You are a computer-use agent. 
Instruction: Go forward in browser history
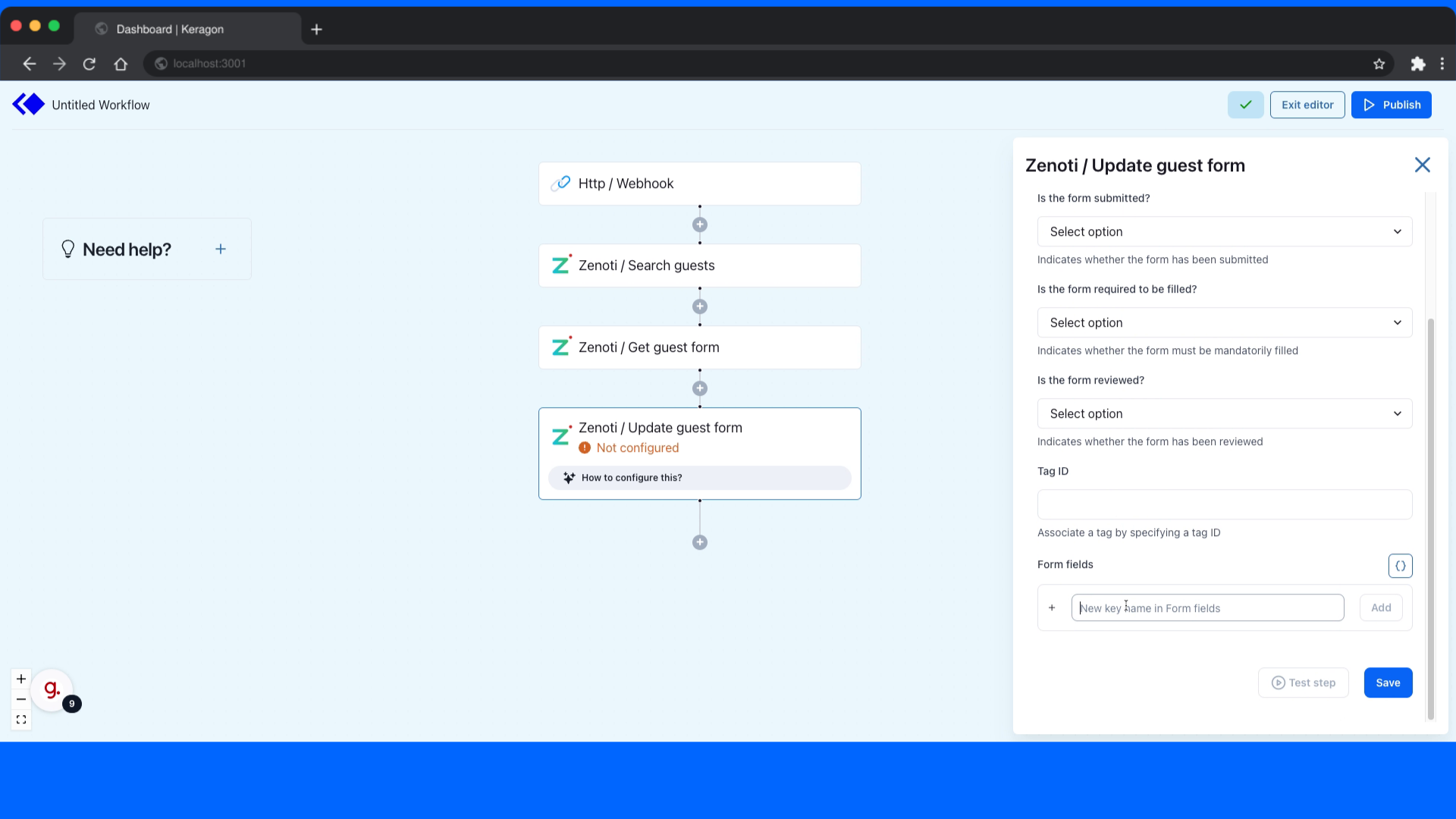pos(59,64)
